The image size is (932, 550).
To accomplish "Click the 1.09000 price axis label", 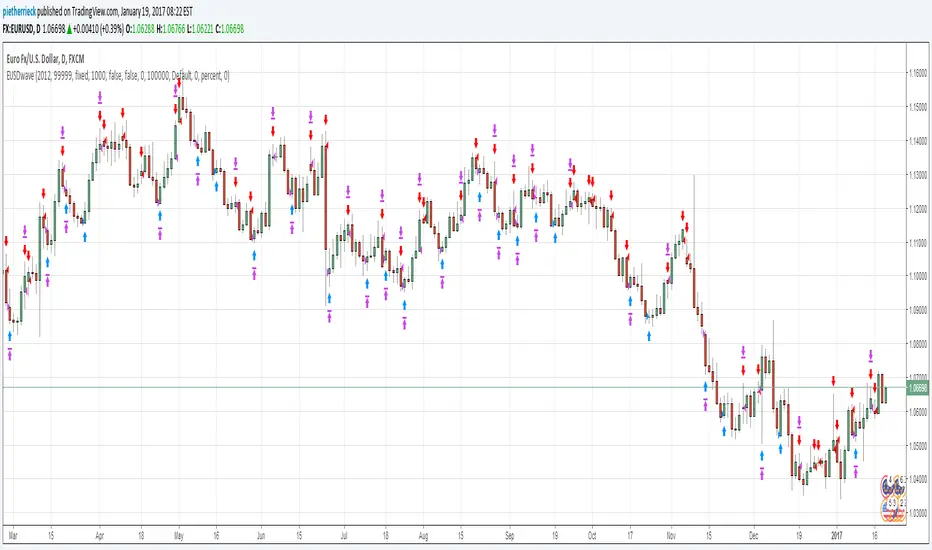I will click(918, 310).
